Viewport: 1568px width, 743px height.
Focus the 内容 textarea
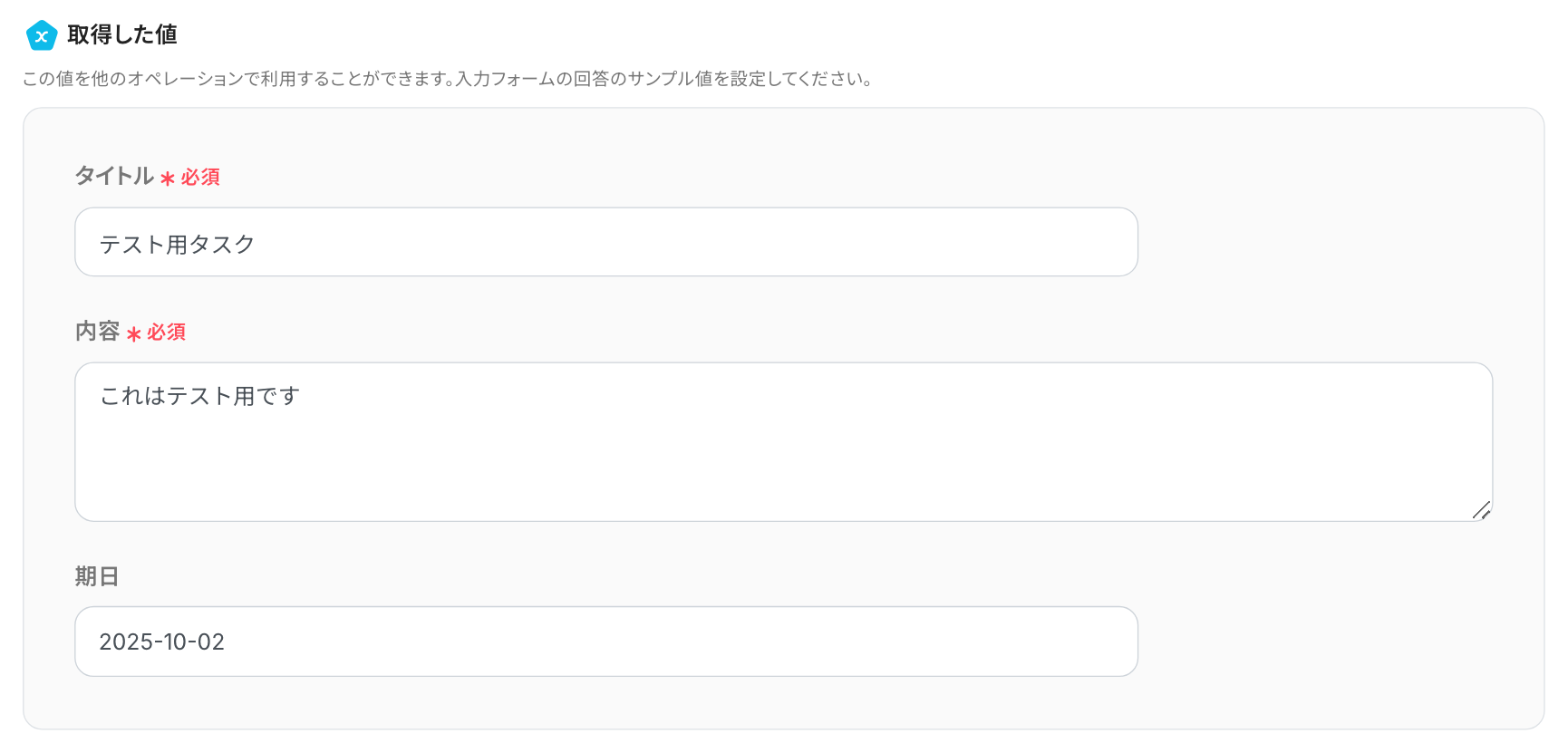coord(783,453)
